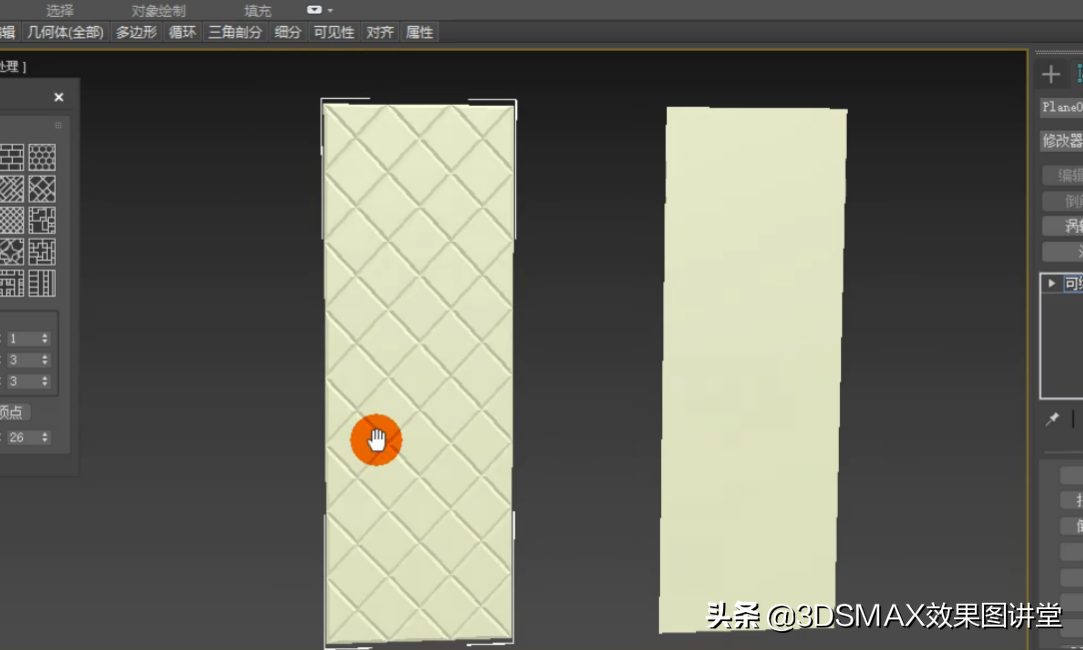Open the 几何体(全部) ribbon panel
This screenshot has height=650, width=1083.
pyautogui.click(x=65, y=32)
